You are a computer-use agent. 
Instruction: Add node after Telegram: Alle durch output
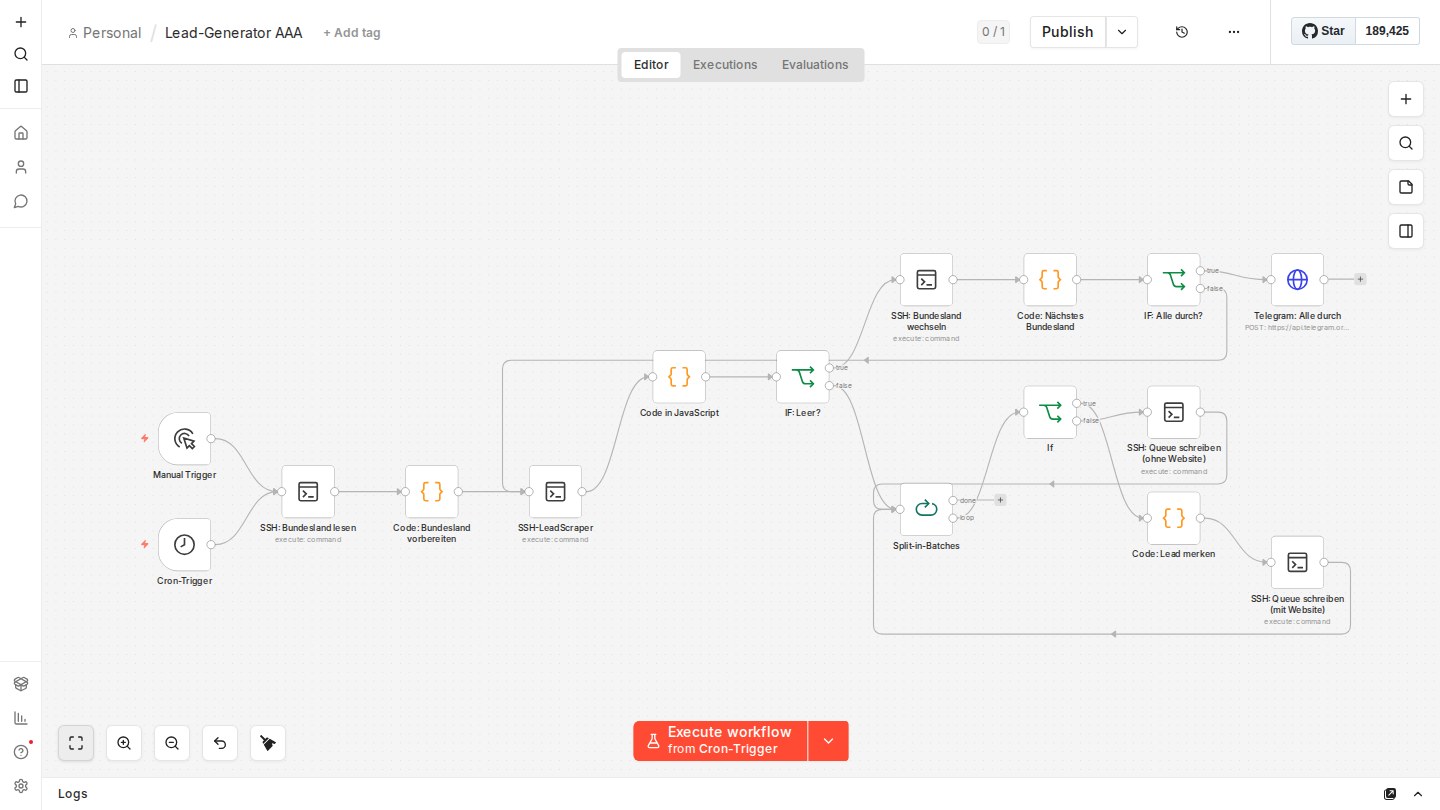coord(1360,280)
